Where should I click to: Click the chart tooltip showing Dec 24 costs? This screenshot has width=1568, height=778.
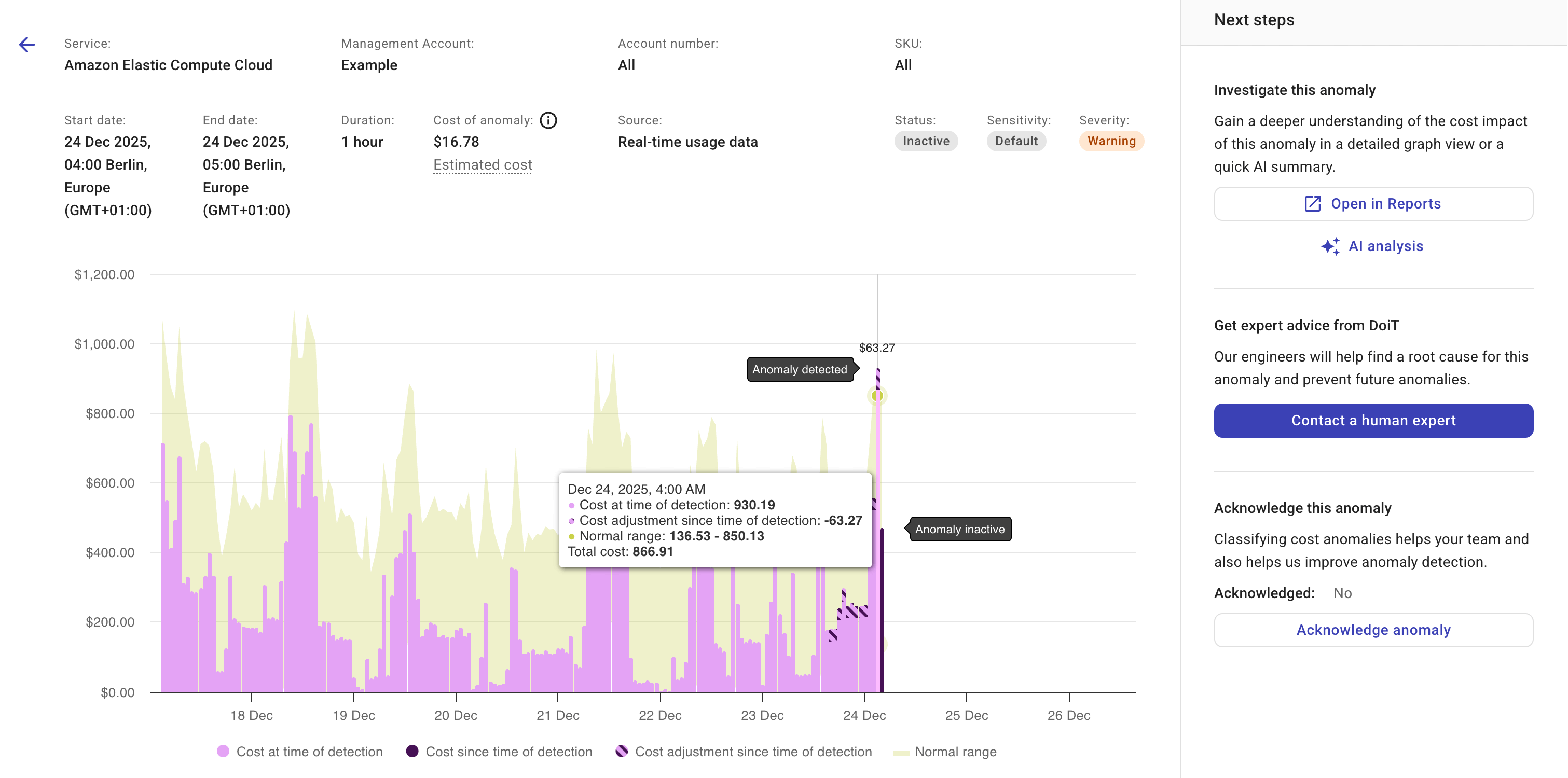click(x=713, y=520)
